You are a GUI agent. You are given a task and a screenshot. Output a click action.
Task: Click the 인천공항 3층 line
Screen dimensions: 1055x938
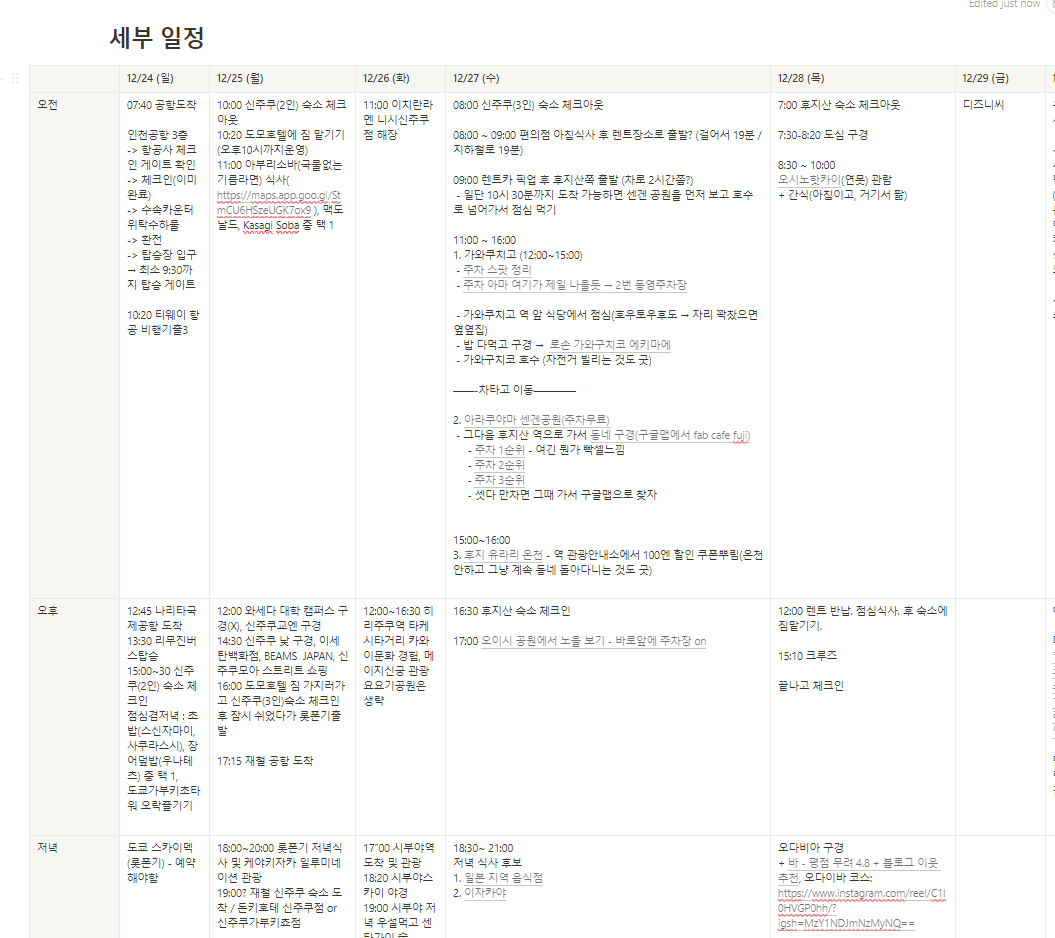pos(157,135)
